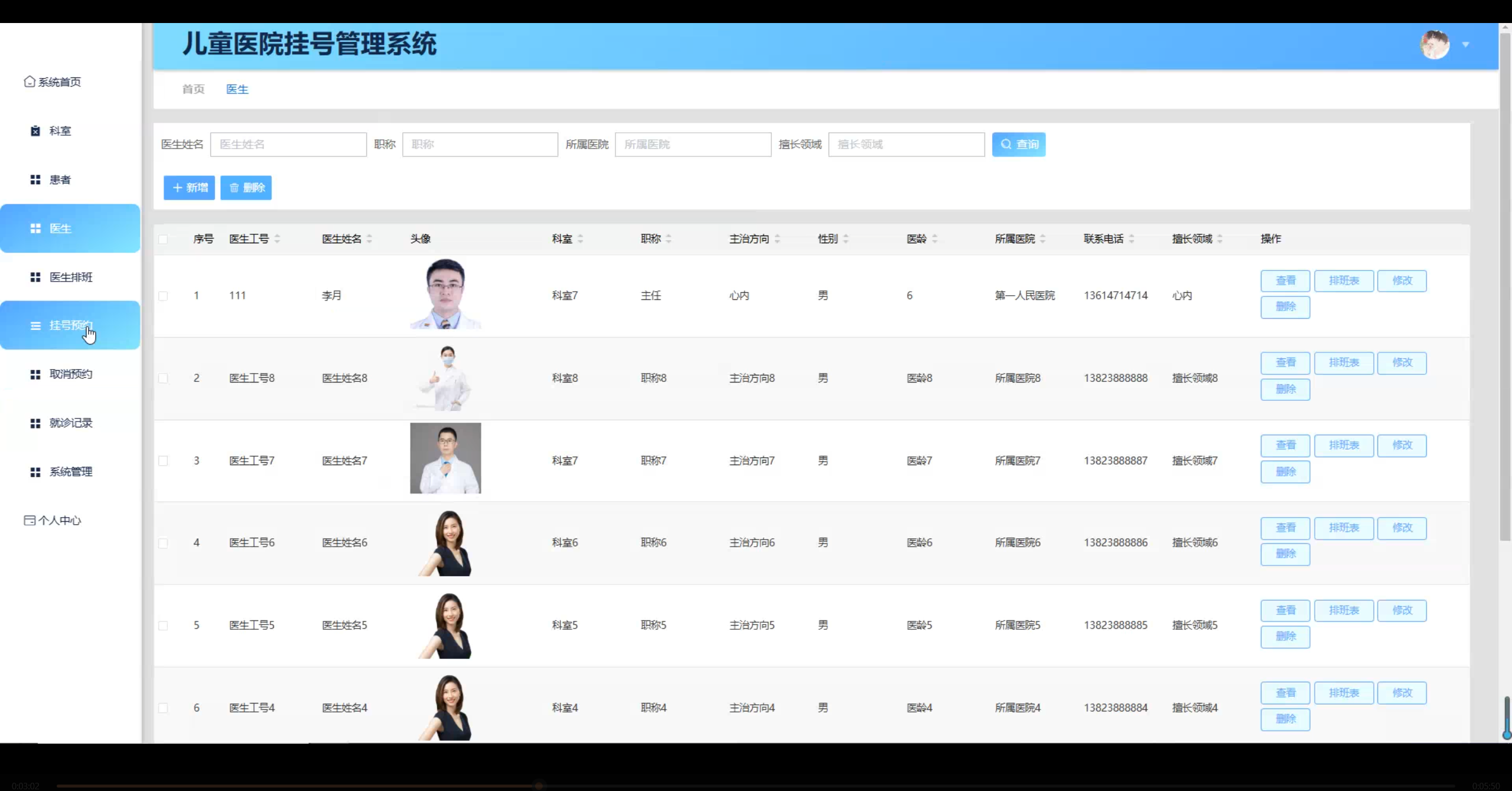Image resolution: width=1512 pixels, height=791 pixels.
Task: Check the checkbox for doctor 李月
Action: coord(164,296)
